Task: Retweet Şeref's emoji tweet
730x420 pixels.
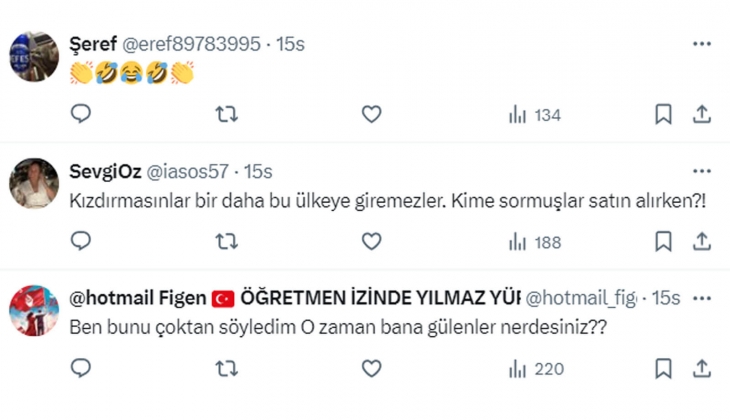Action: click(x=227, y=115)
